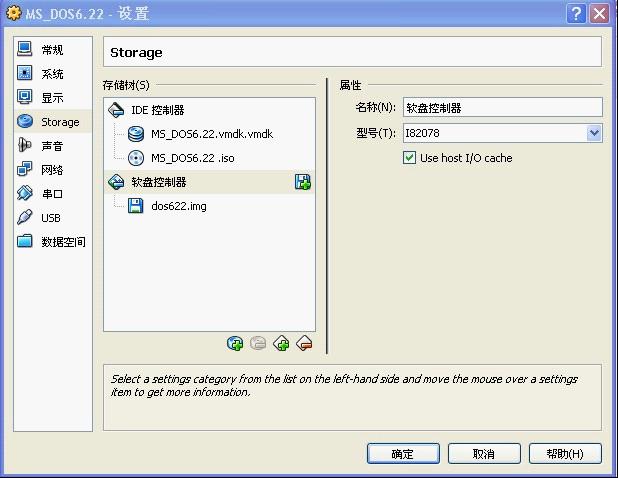The height and width of the screenshot is (478, 618).
Task: Click the 取消 cancel button
Action: point(484,454)
